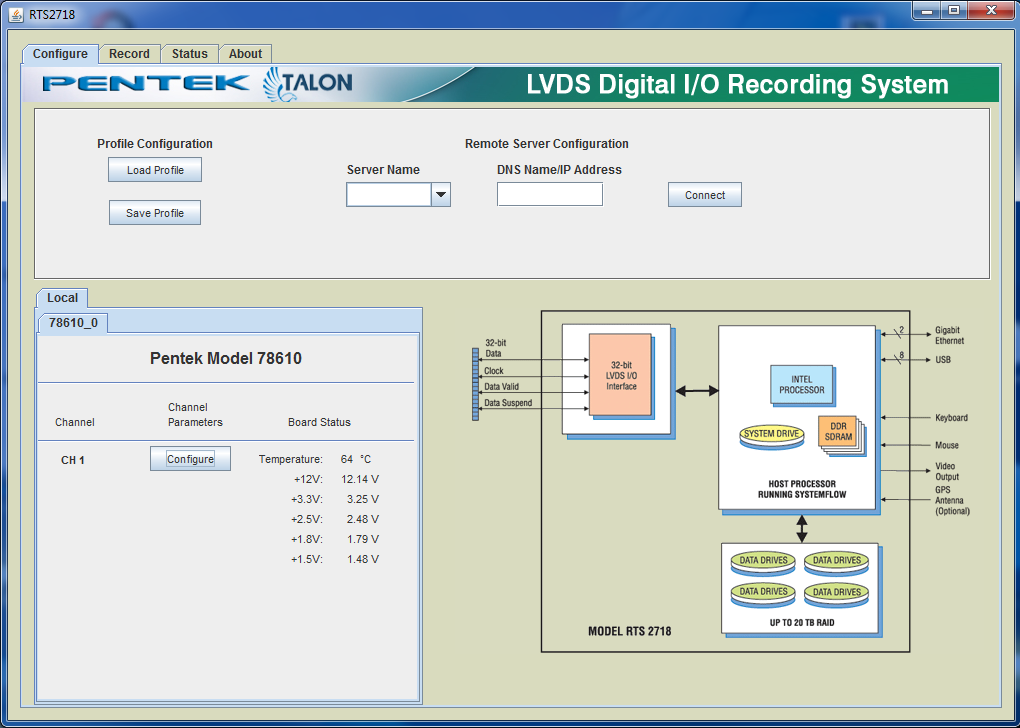Click the Connect button
The height and width of the screenshot is (728, 1020).
705,195
